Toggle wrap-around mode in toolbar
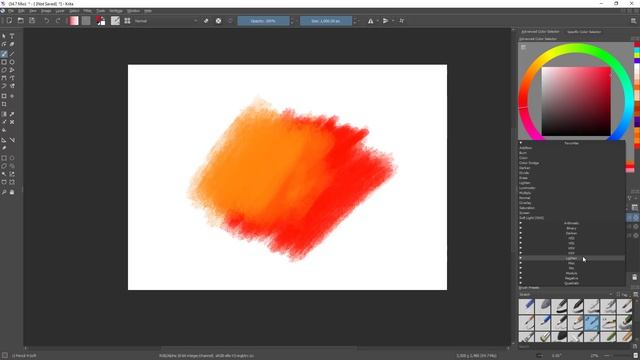This screenshot has height=360, width=640. (x=402, y=20)
